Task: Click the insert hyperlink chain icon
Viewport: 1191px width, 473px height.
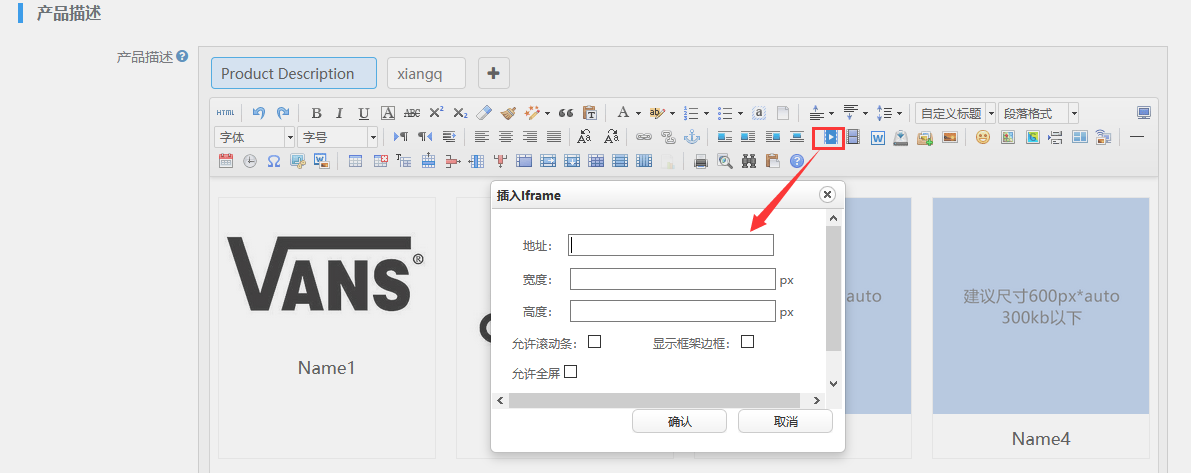Action: click(643, 137)
